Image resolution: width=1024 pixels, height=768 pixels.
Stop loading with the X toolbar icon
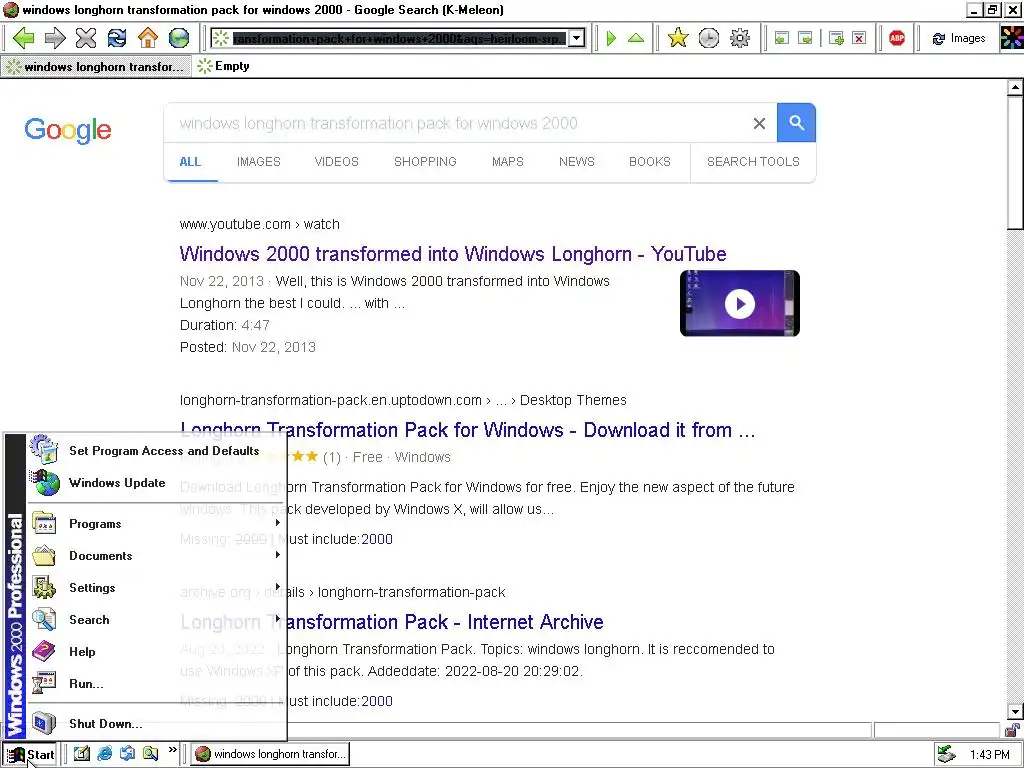[x=86, y=38]
